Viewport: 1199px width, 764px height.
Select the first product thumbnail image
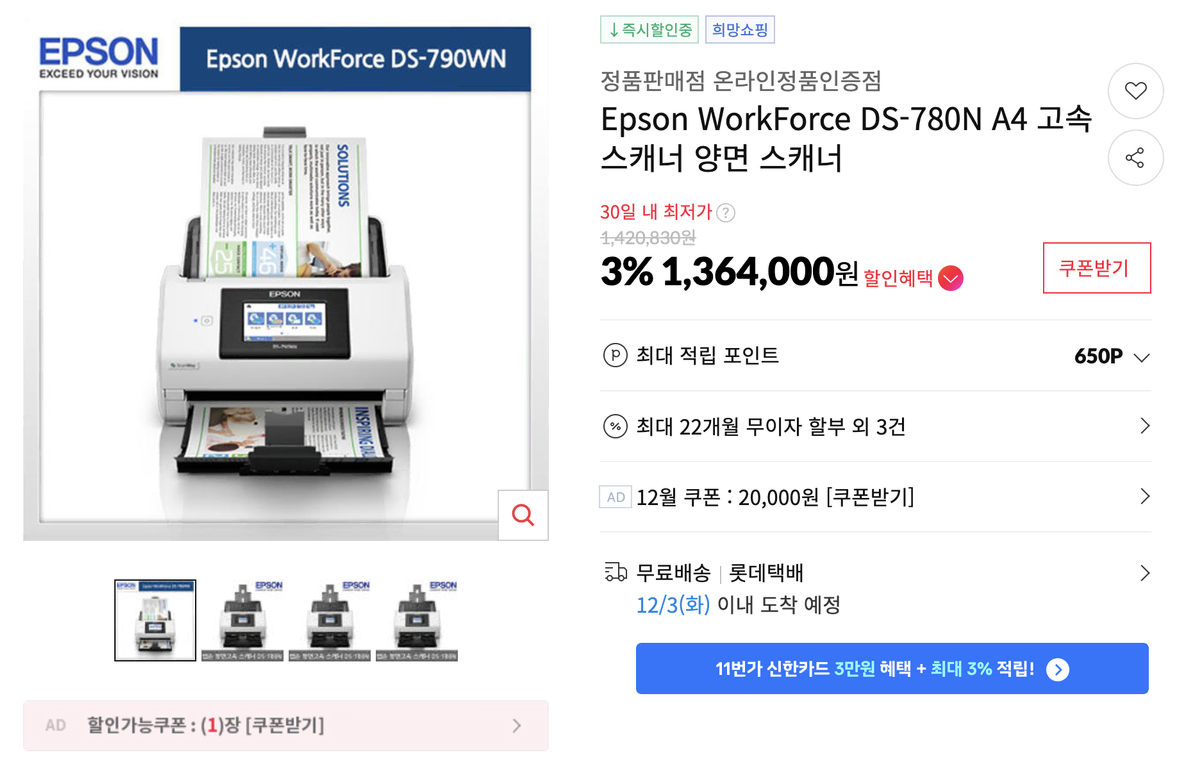click(x=155, y=620)
